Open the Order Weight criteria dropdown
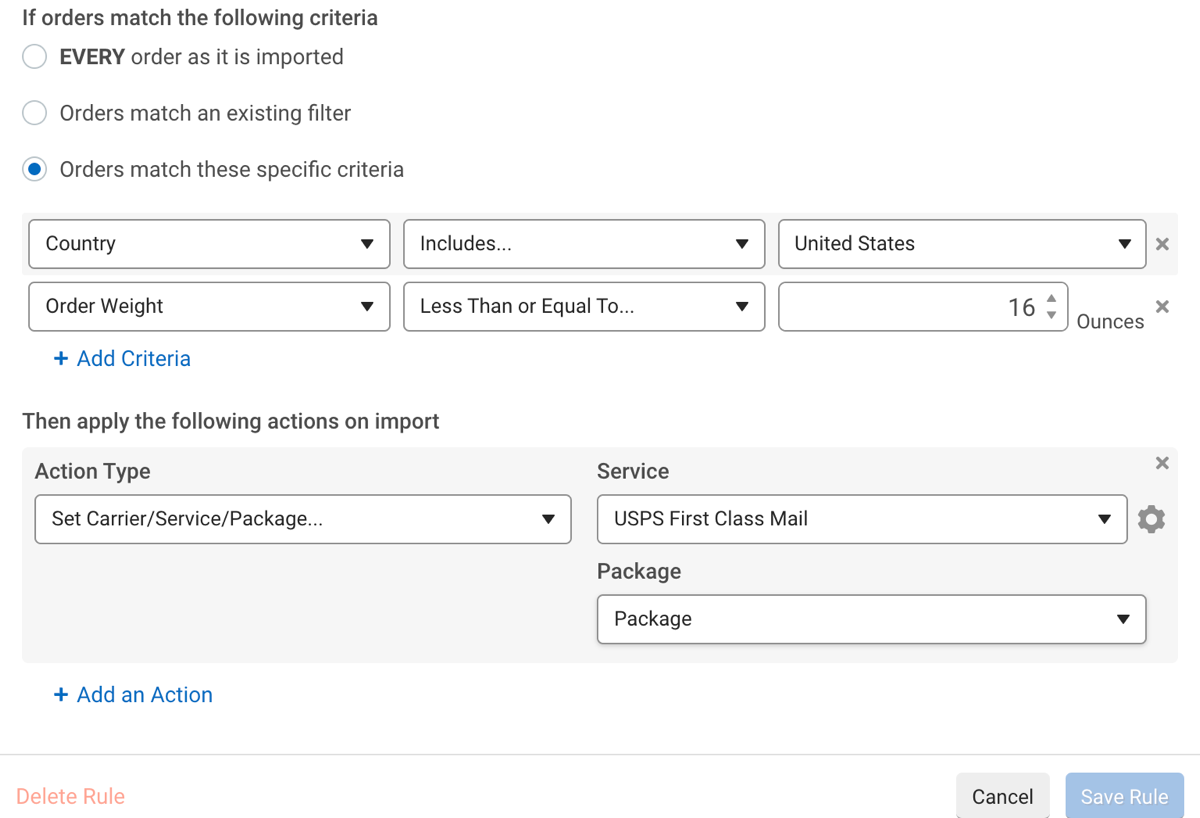This screenshot has height=818, width=1200. [x=209, y=306]
